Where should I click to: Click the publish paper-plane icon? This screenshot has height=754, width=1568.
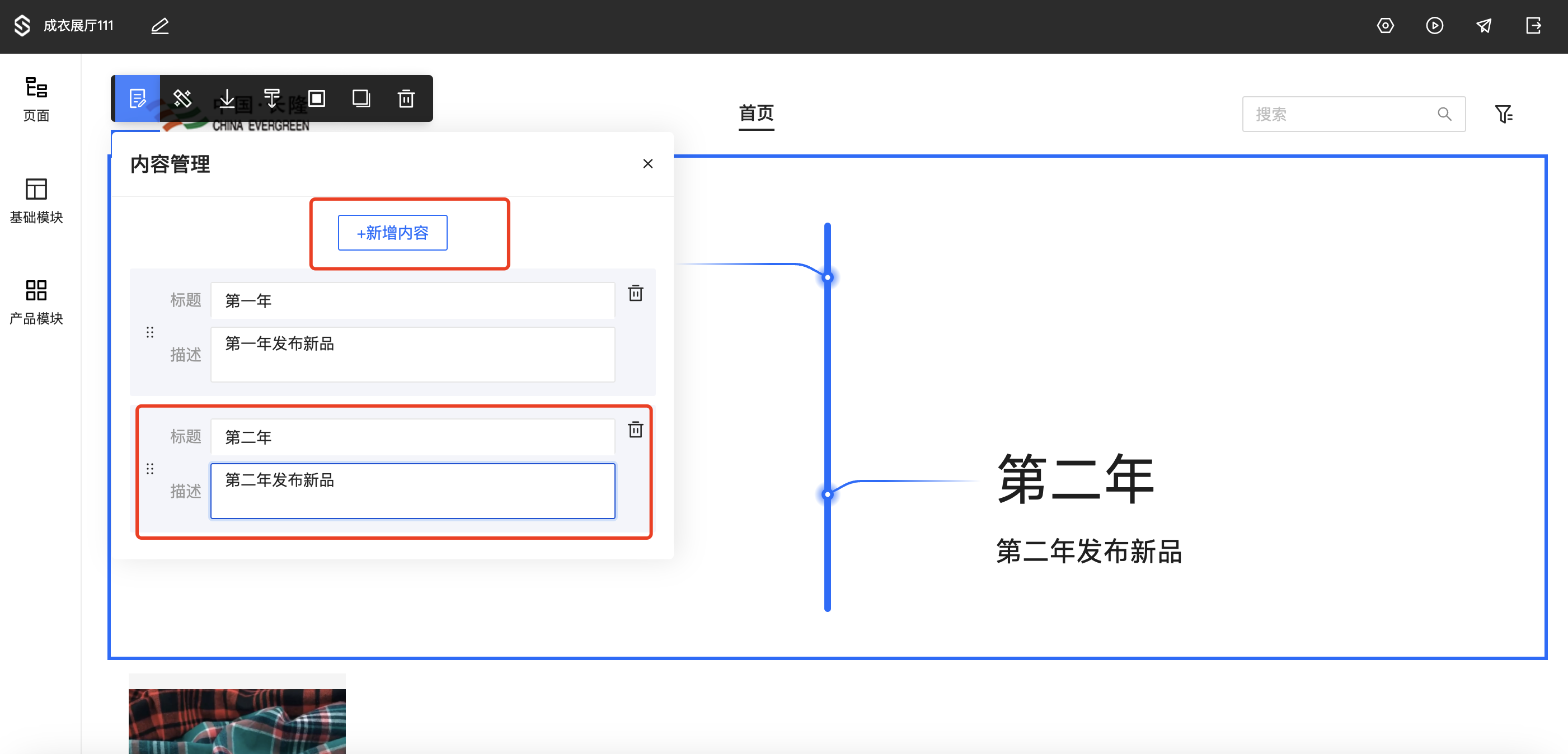click(1484, 26)
